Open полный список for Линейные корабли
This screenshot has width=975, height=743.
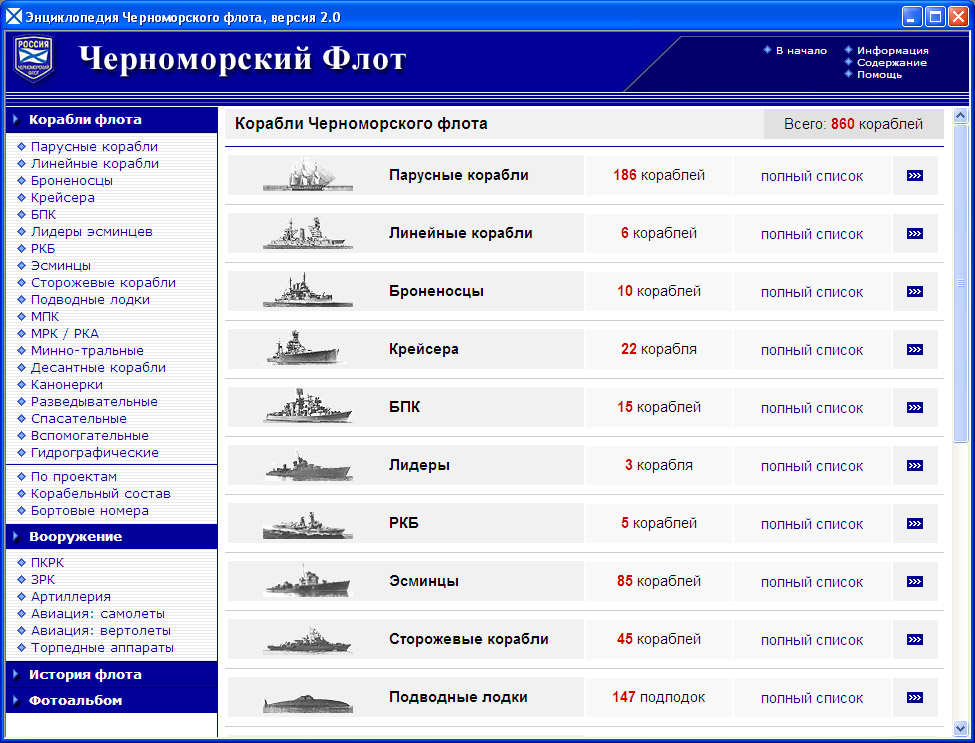tap(811, 234)
